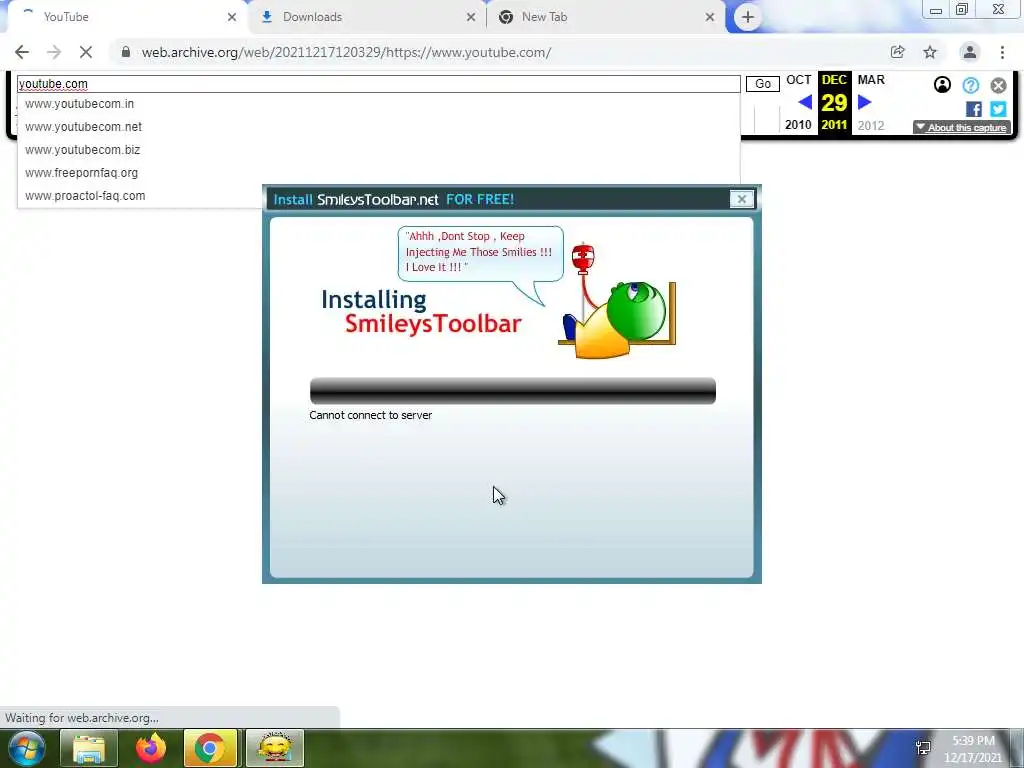
Task: Click the 29 capture date
Action: point(834,103)
